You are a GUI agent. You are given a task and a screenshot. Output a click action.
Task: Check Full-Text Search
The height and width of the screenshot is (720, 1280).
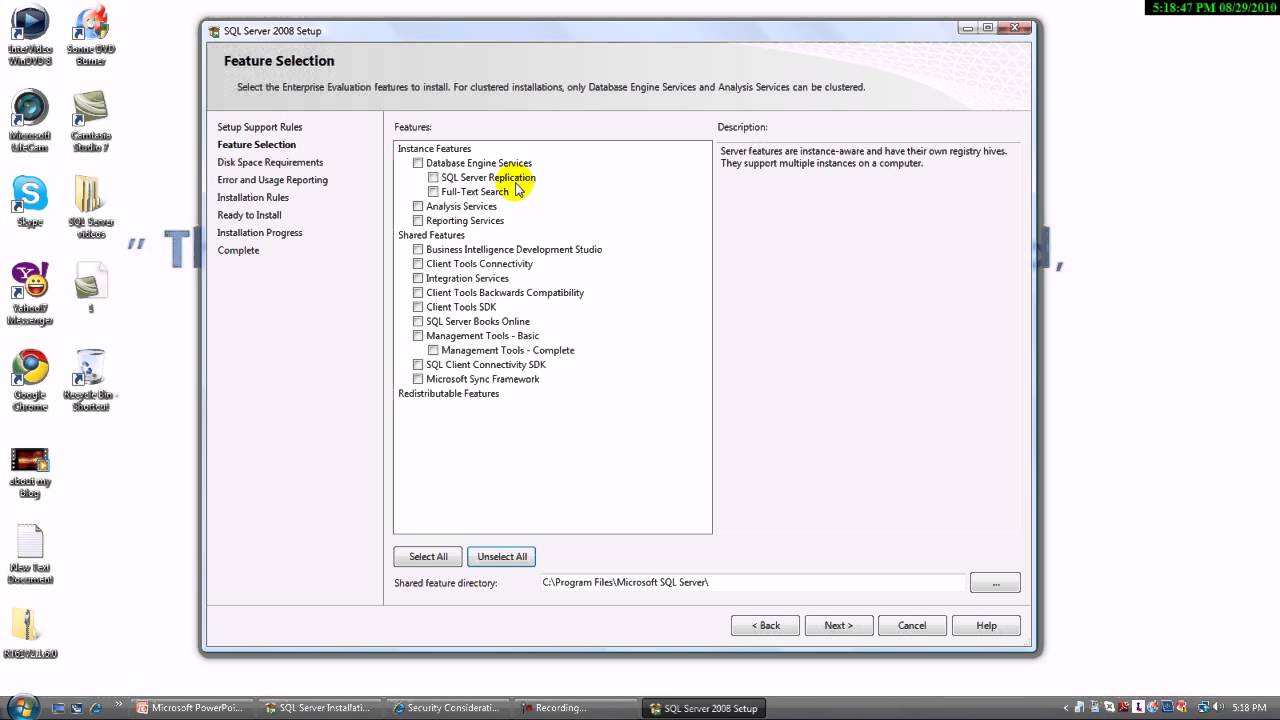coord(433,192)
